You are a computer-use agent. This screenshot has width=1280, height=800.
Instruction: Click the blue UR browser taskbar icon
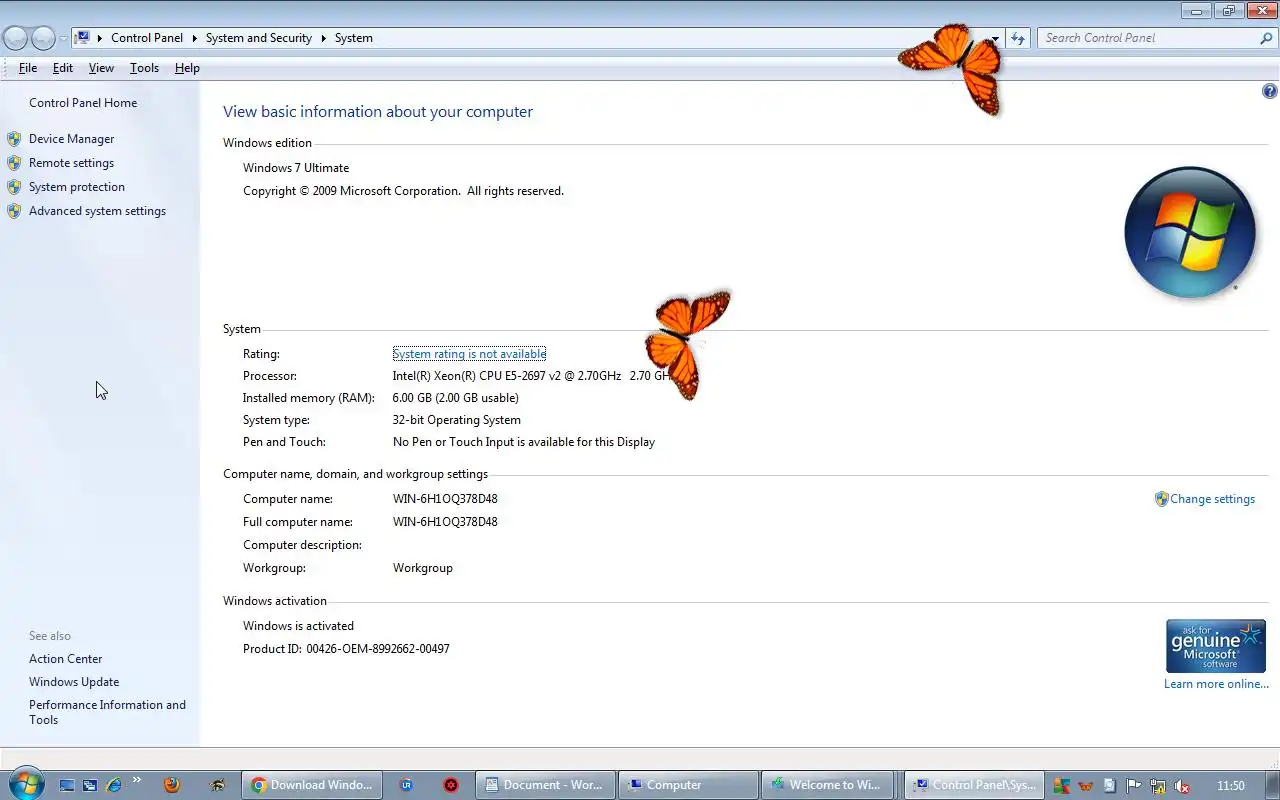[406, 785]
